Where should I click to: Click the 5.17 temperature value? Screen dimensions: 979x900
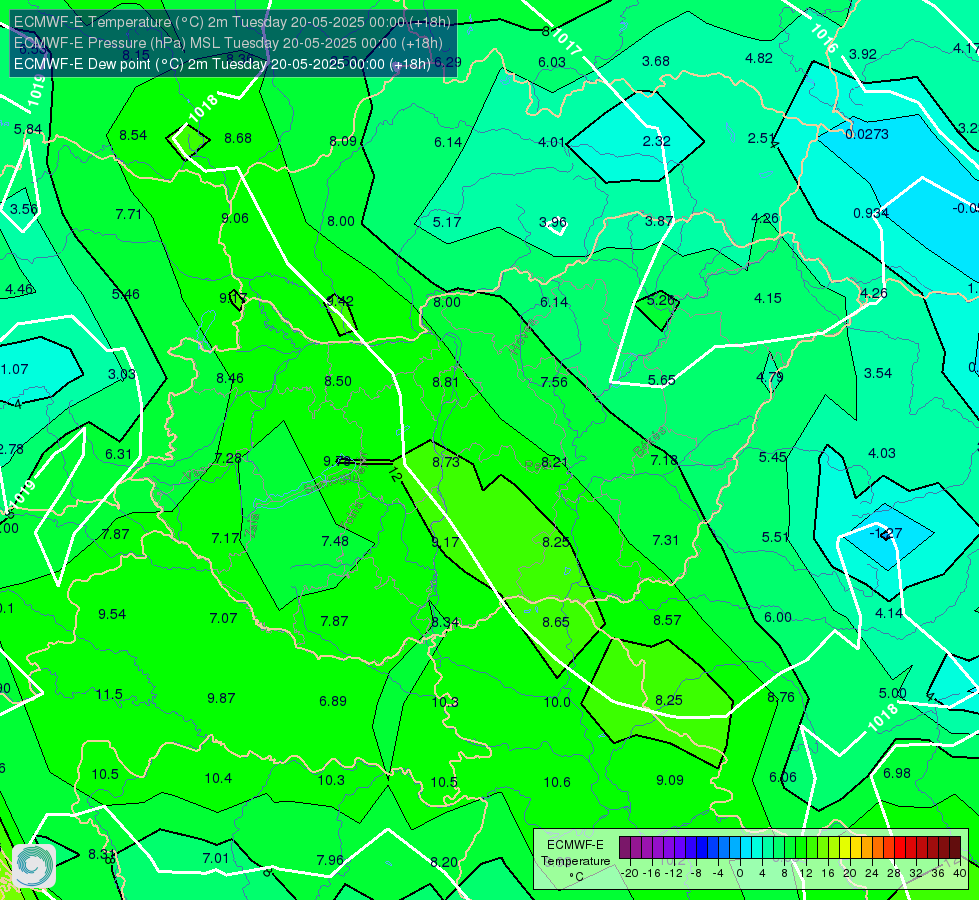tap(447, 222)
